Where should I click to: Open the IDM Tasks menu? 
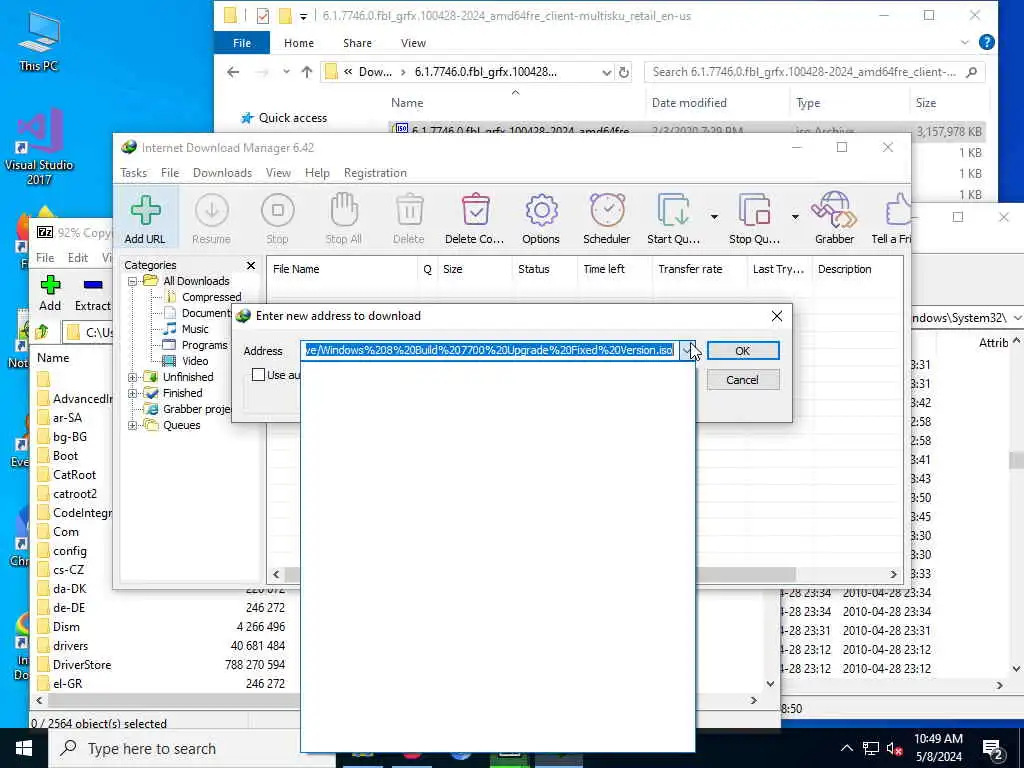[133, 172]
